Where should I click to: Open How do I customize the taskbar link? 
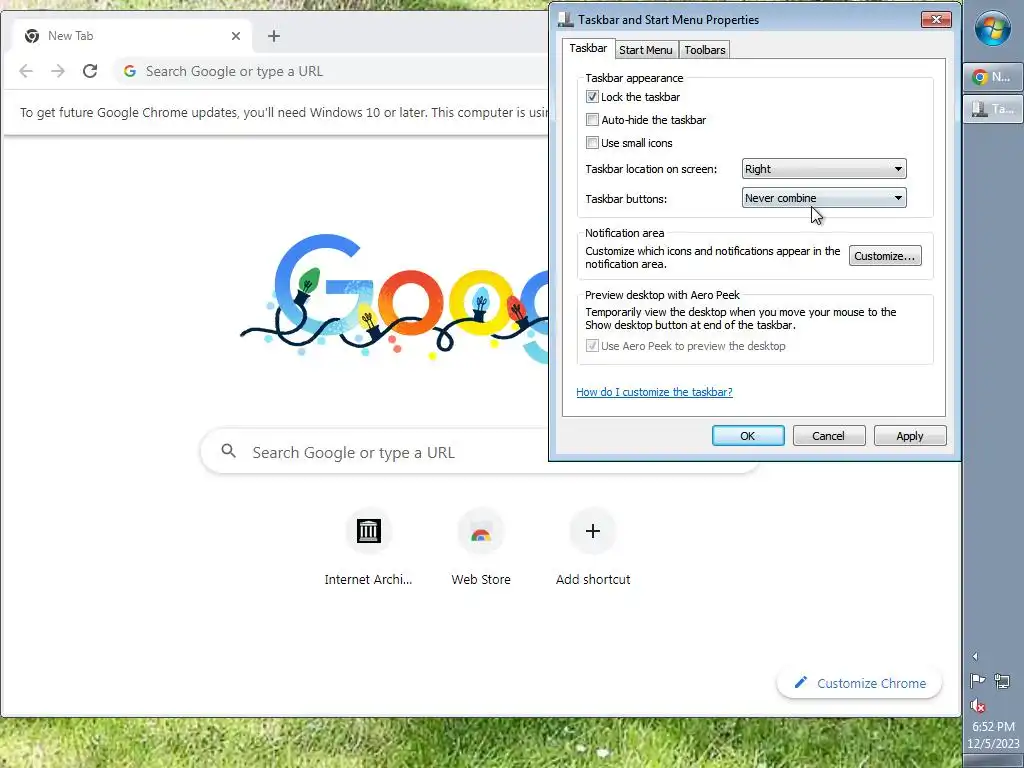(x=654, y=392)
